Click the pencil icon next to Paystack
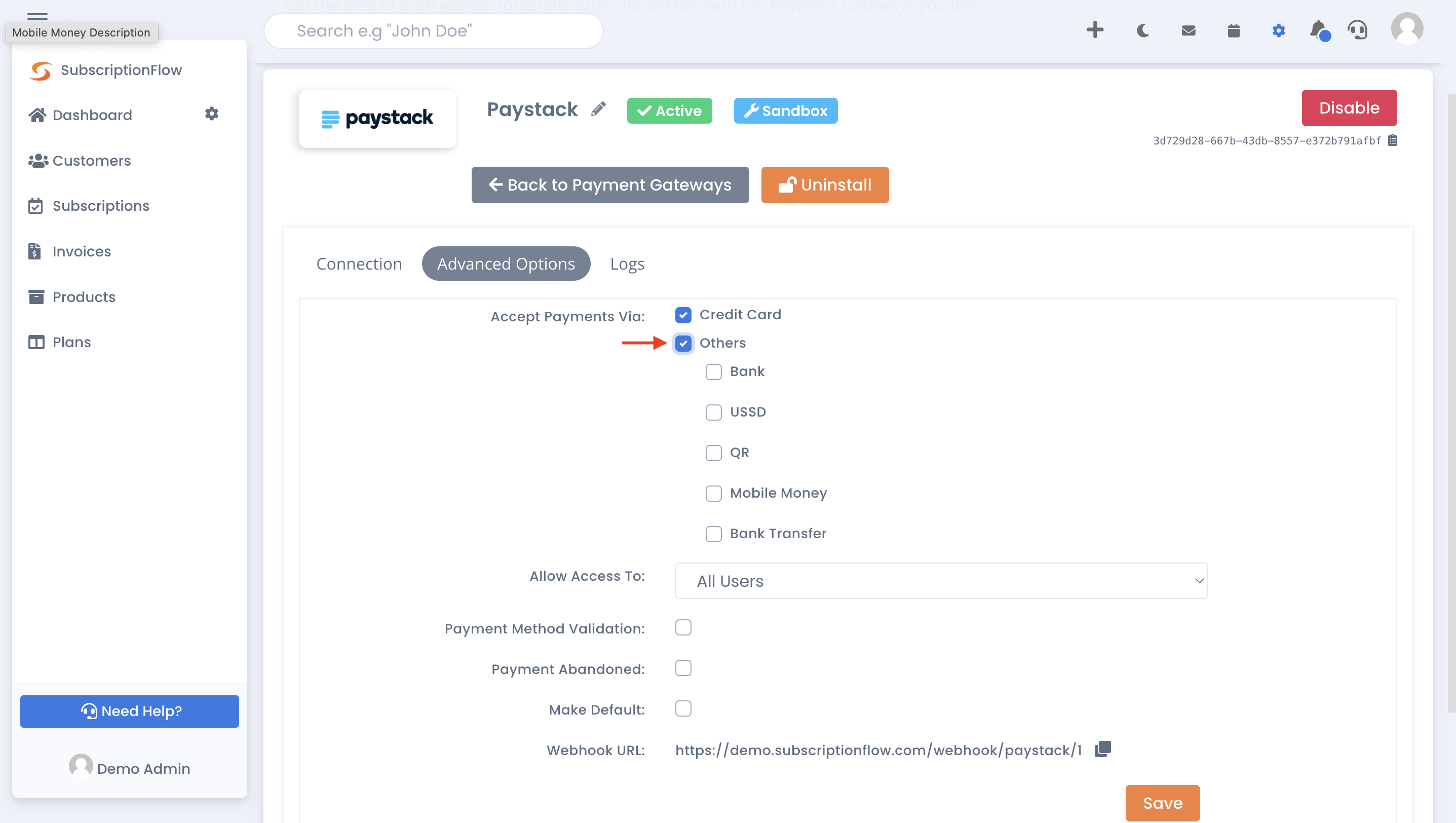The height and width of the screenshot is (823, 1456). pyautogui.click(x=599, y=108)
